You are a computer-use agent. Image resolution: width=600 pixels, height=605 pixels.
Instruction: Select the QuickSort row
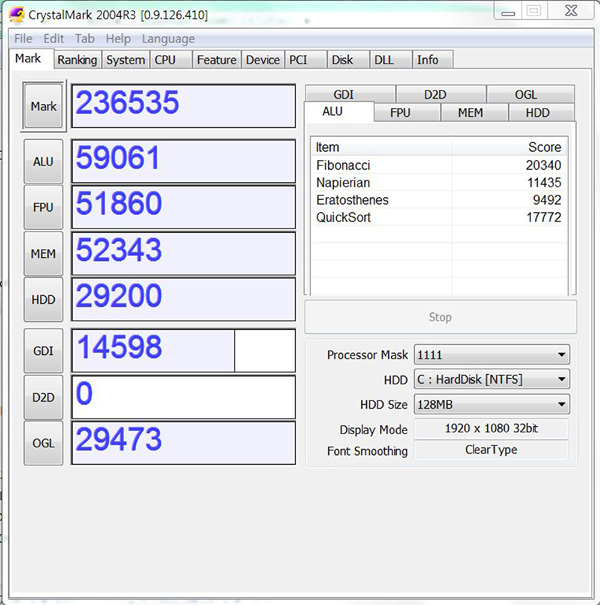pyautogui.click(x=439, y=217)
